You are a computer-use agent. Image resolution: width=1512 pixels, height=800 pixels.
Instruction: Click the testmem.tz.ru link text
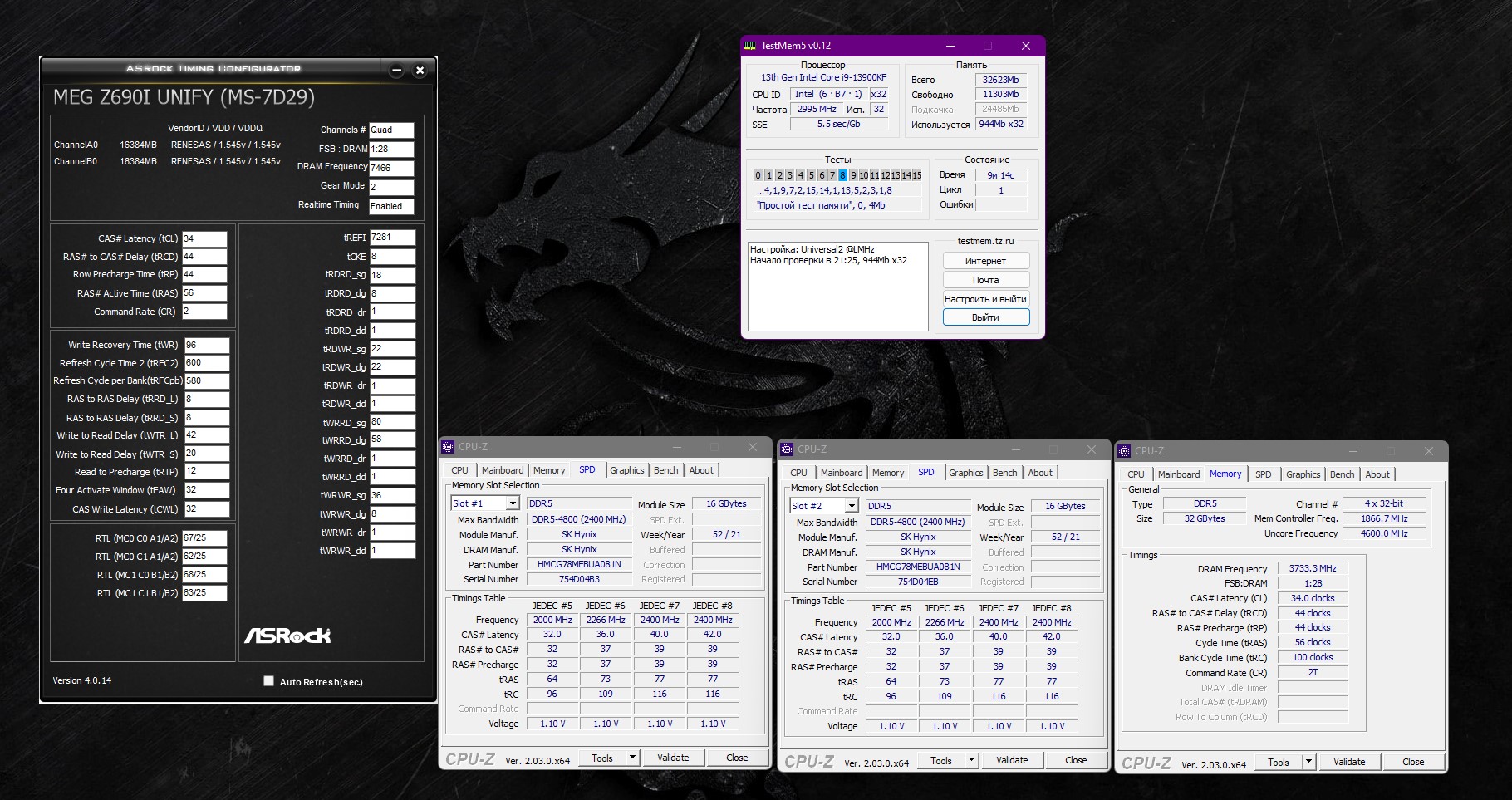tap(985, 241)
